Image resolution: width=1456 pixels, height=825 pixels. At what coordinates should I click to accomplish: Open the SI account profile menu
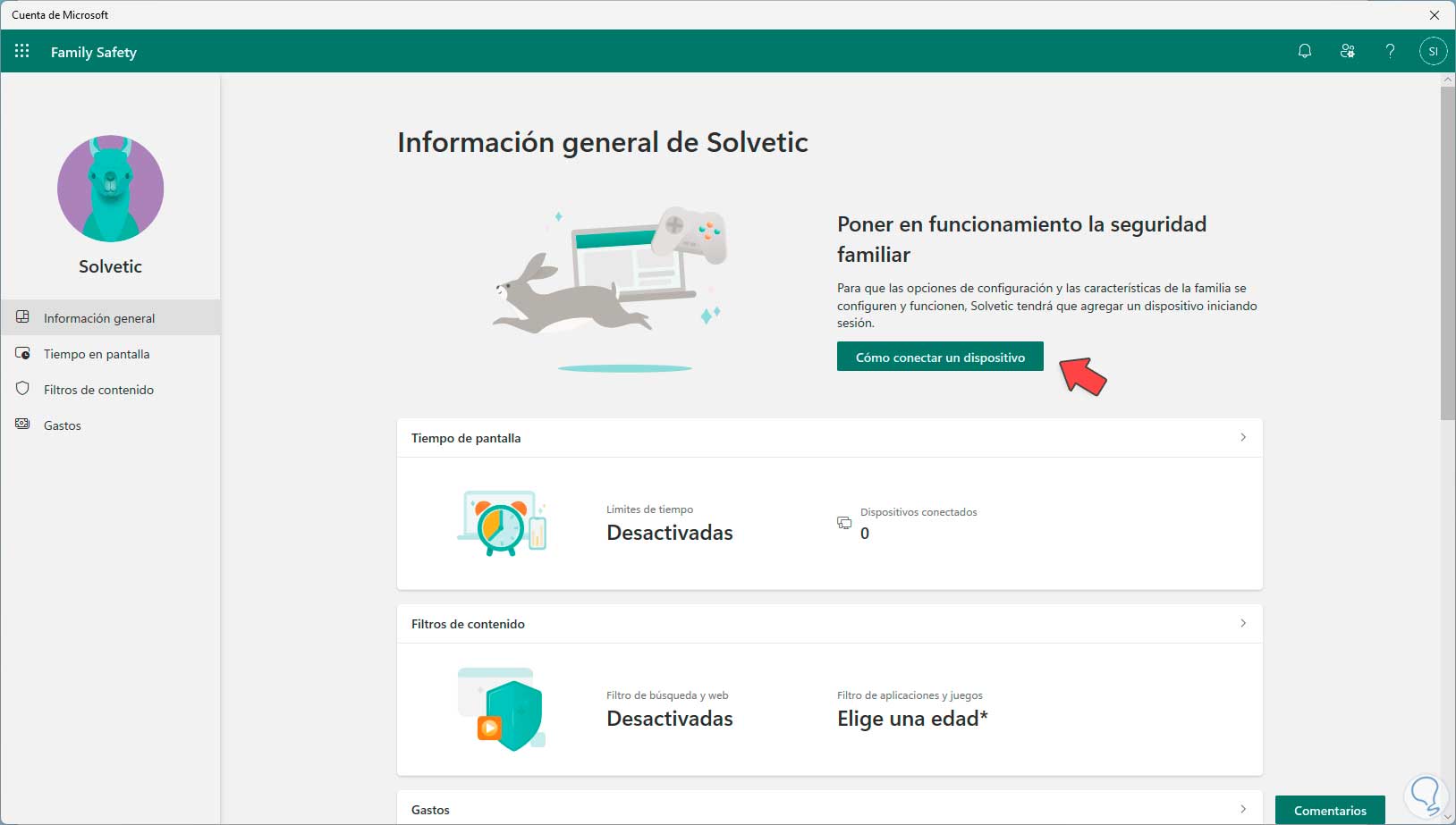point(1433,51)
